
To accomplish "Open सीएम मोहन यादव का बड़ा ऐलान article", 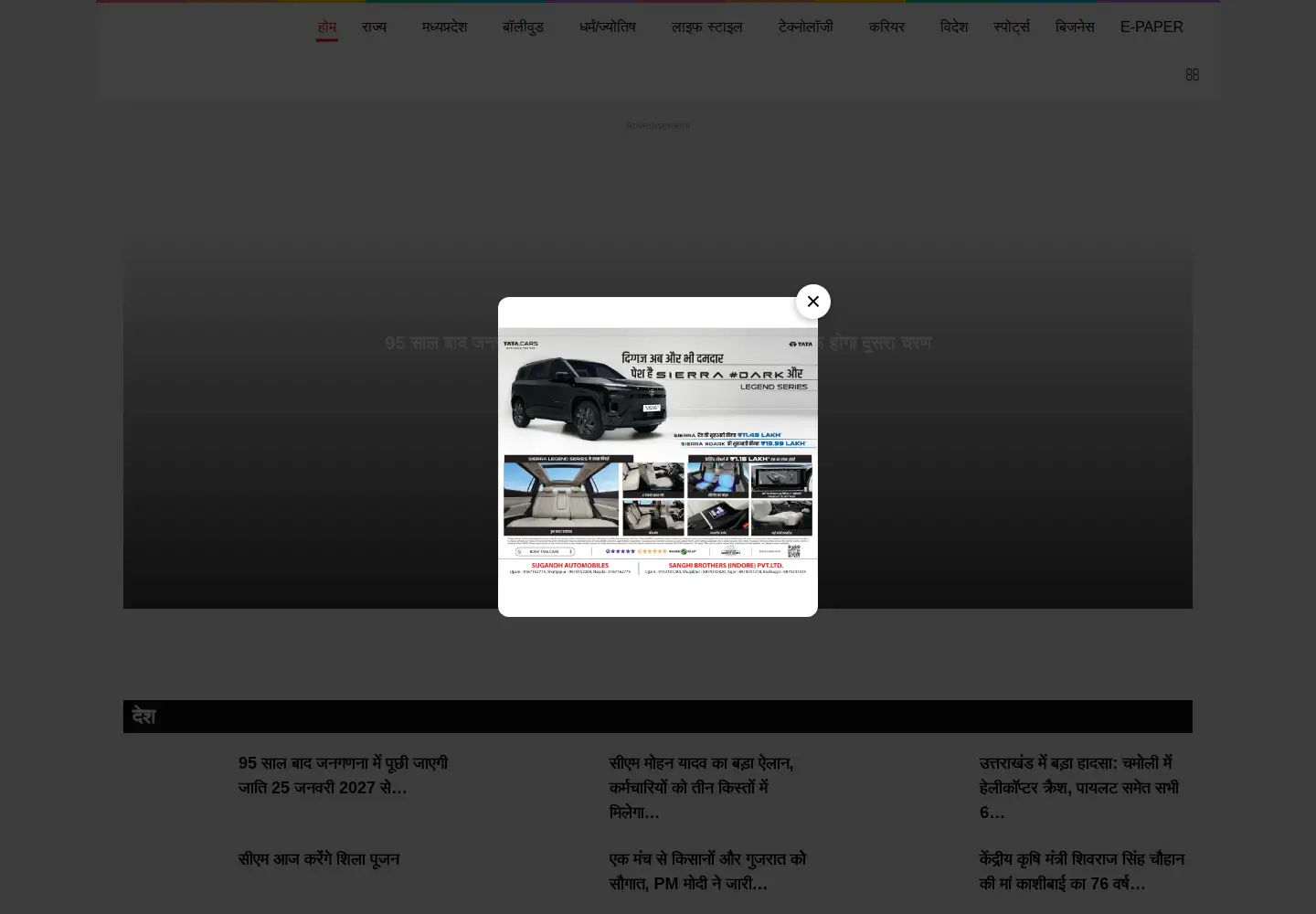I will (x=702, y=787).
